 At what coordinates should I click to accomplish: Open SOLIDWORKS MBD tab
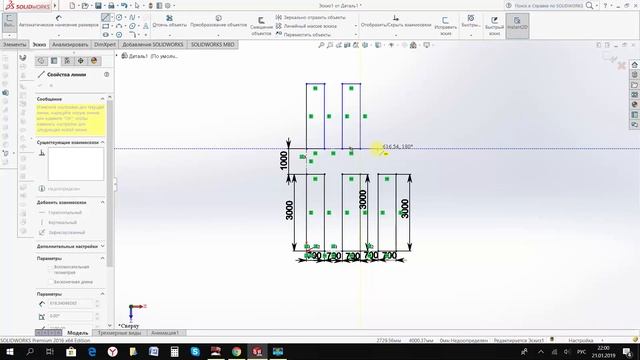(x=212, y=44)
